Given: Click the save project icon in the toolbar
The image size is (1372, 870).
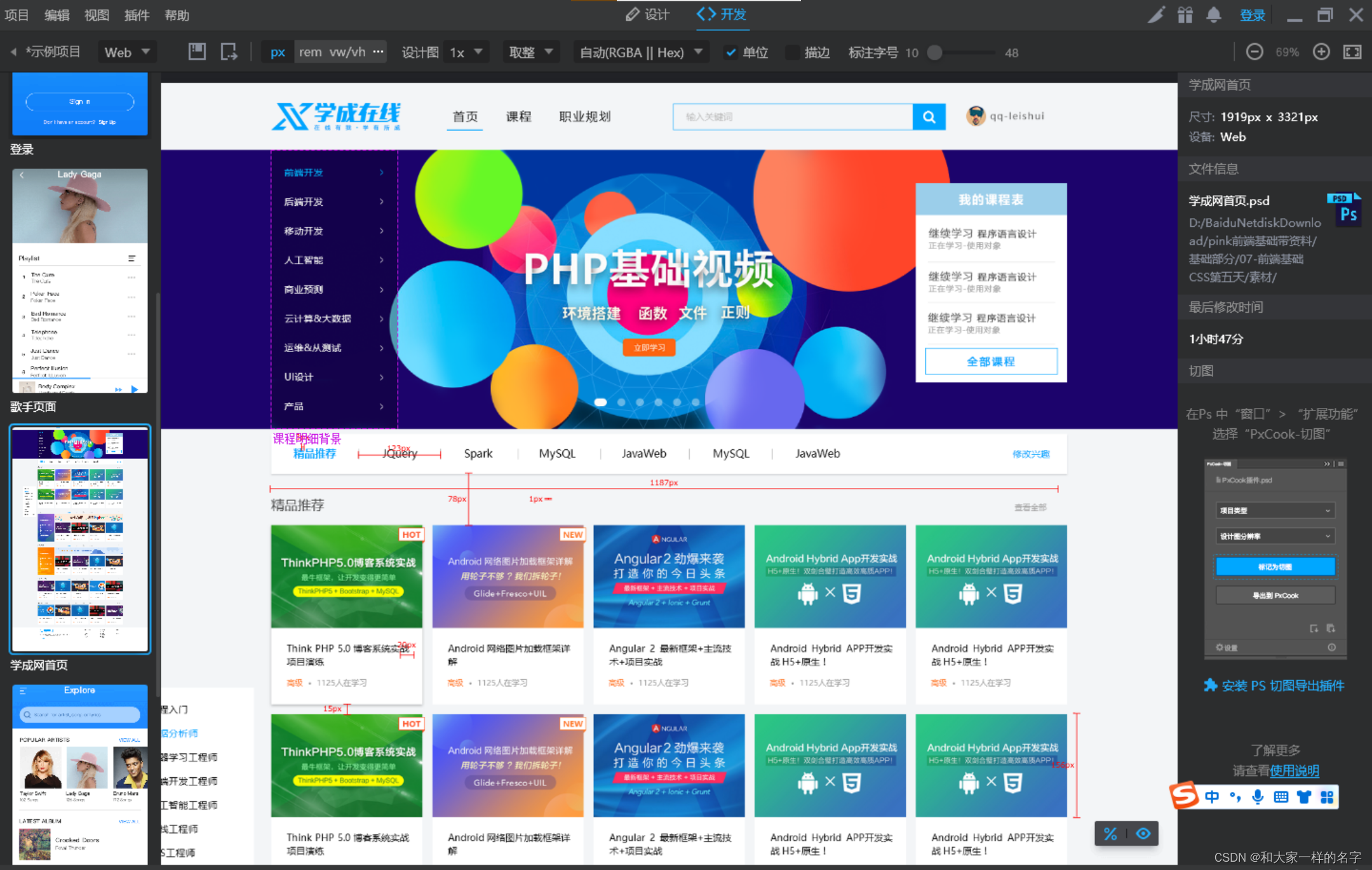Looking at the screenshot, I should (x=197, y=52).
